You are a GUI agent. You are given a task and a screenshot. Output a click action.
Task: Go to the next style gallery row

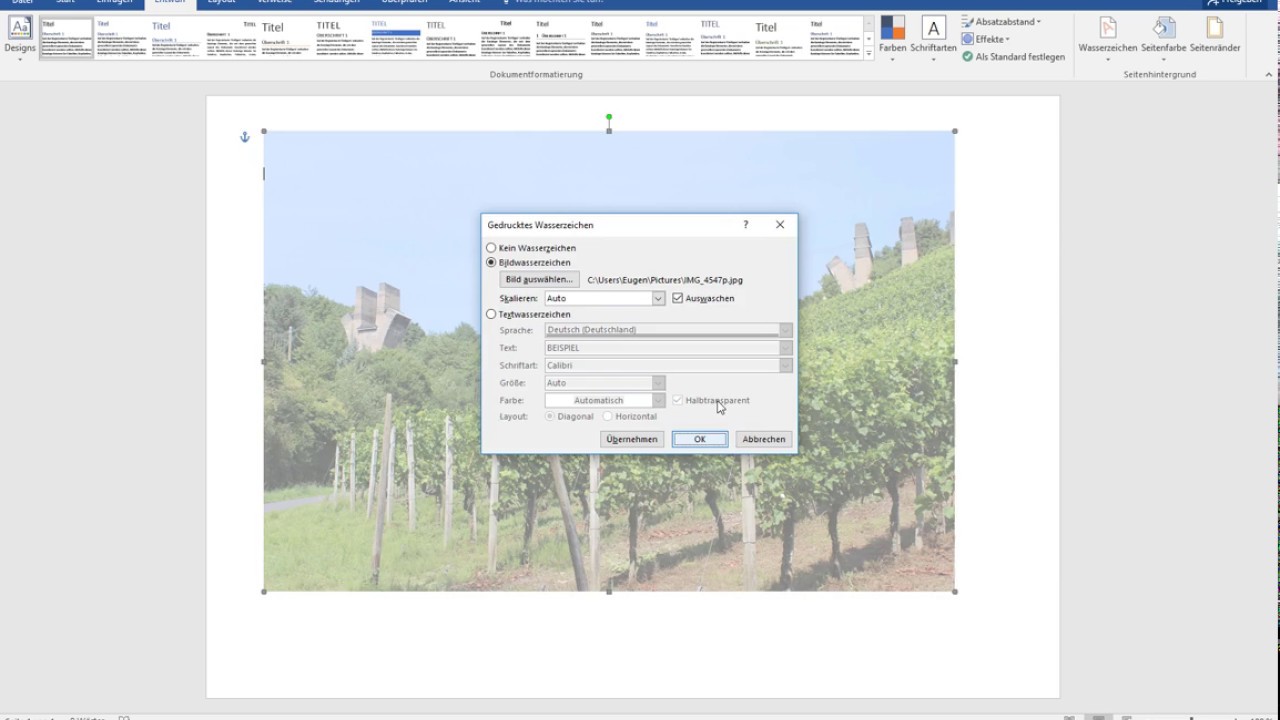[869, 39]
